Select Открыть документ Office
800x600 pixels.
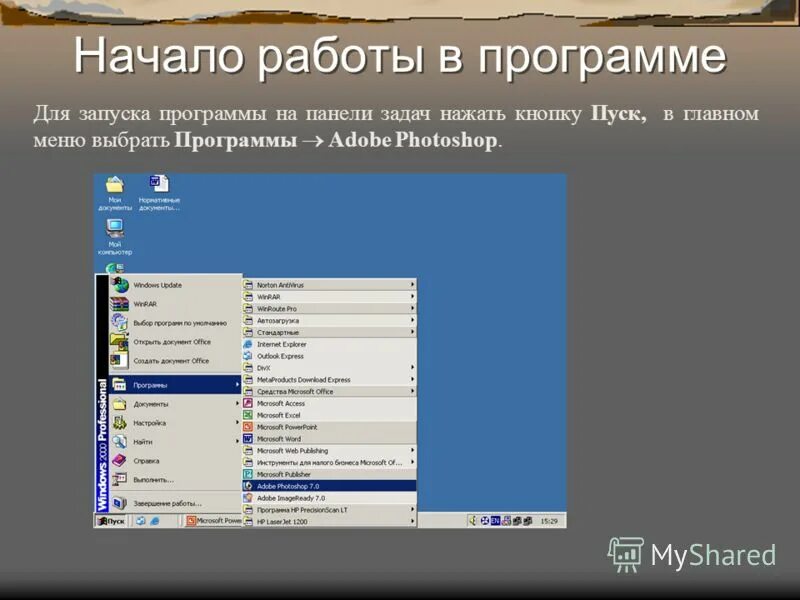(176, 342)
